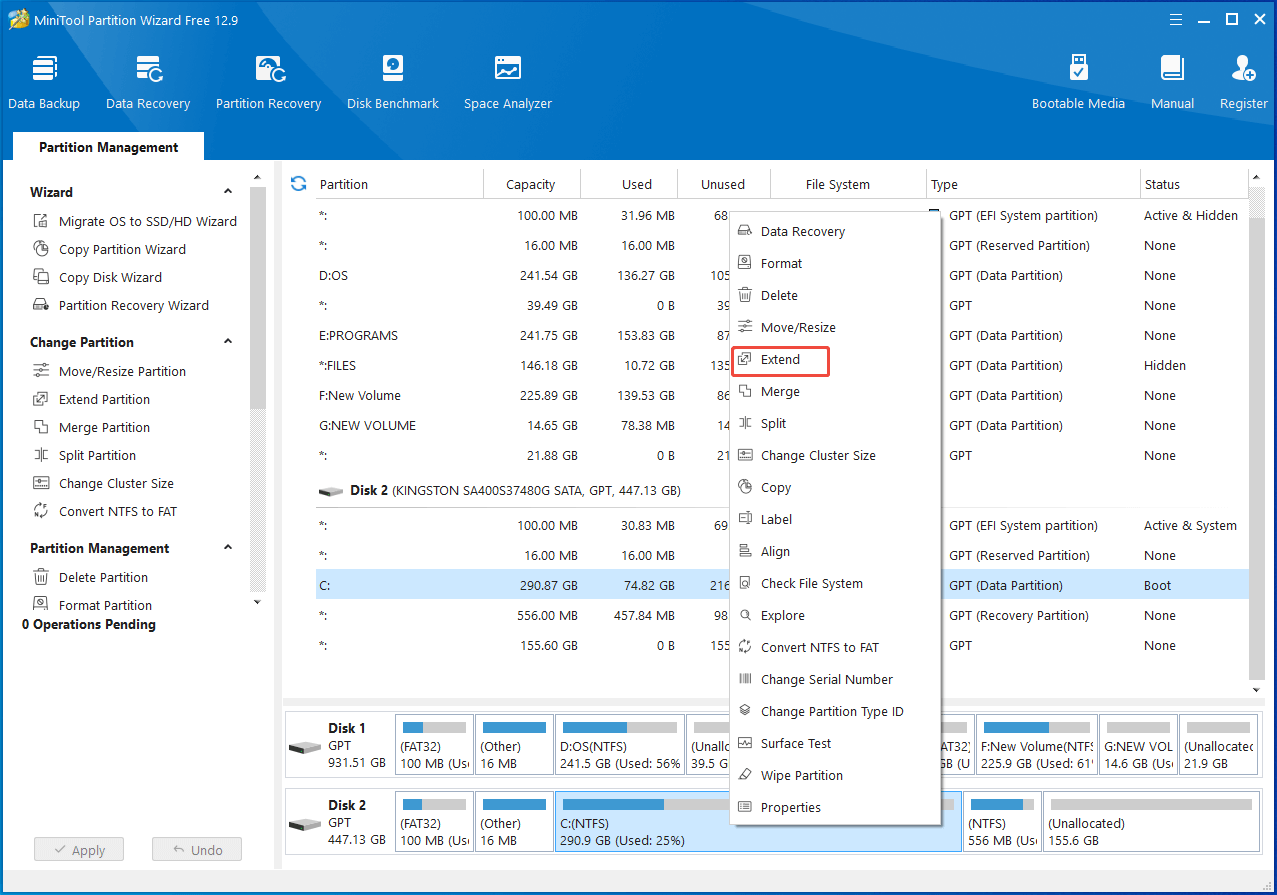The image size is (1277, 895).
Task: Select the 155.6 GB unallocated block on Disk 2
Action: pos(1150,823)
